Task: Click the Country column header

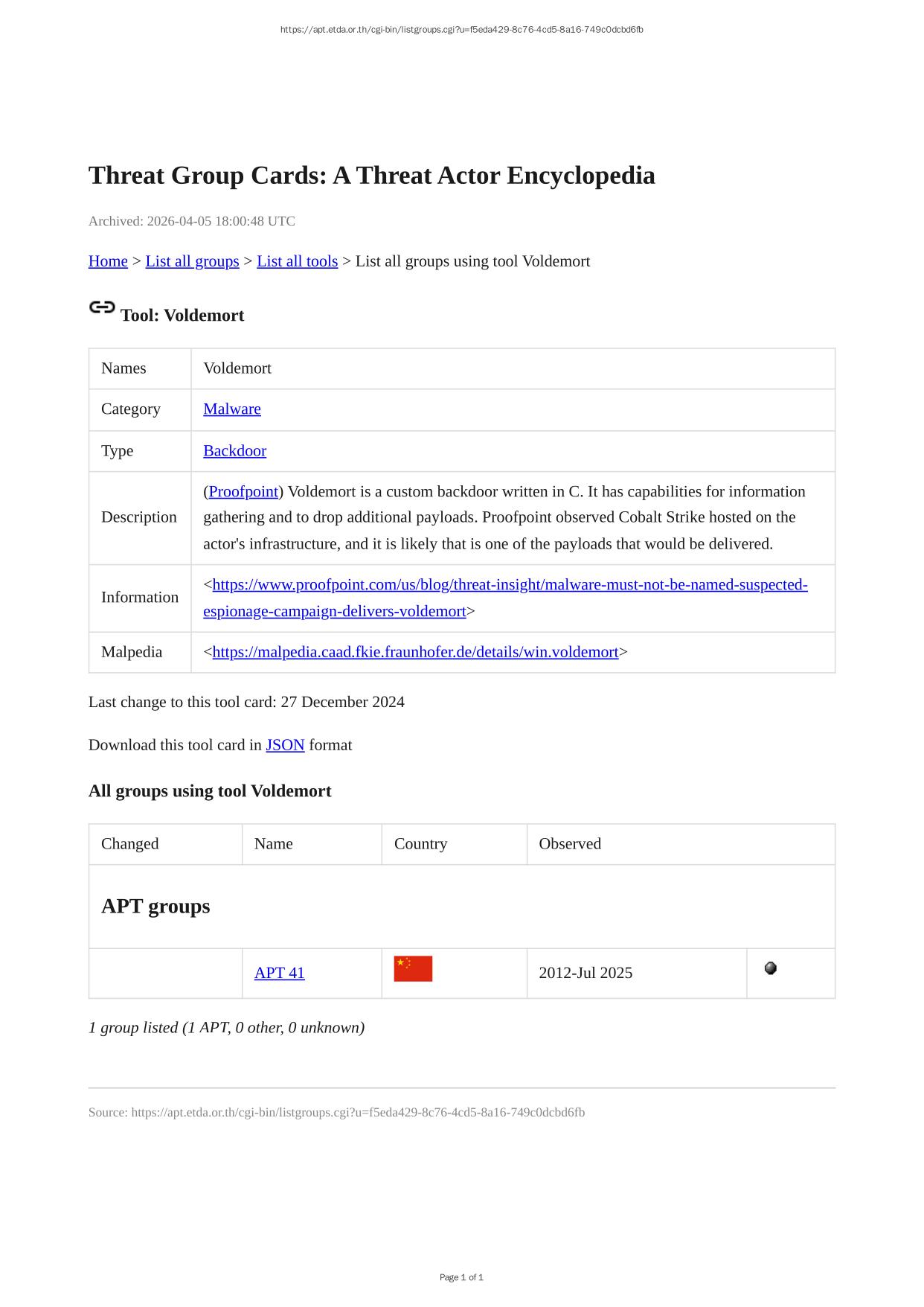Action: 420,844
